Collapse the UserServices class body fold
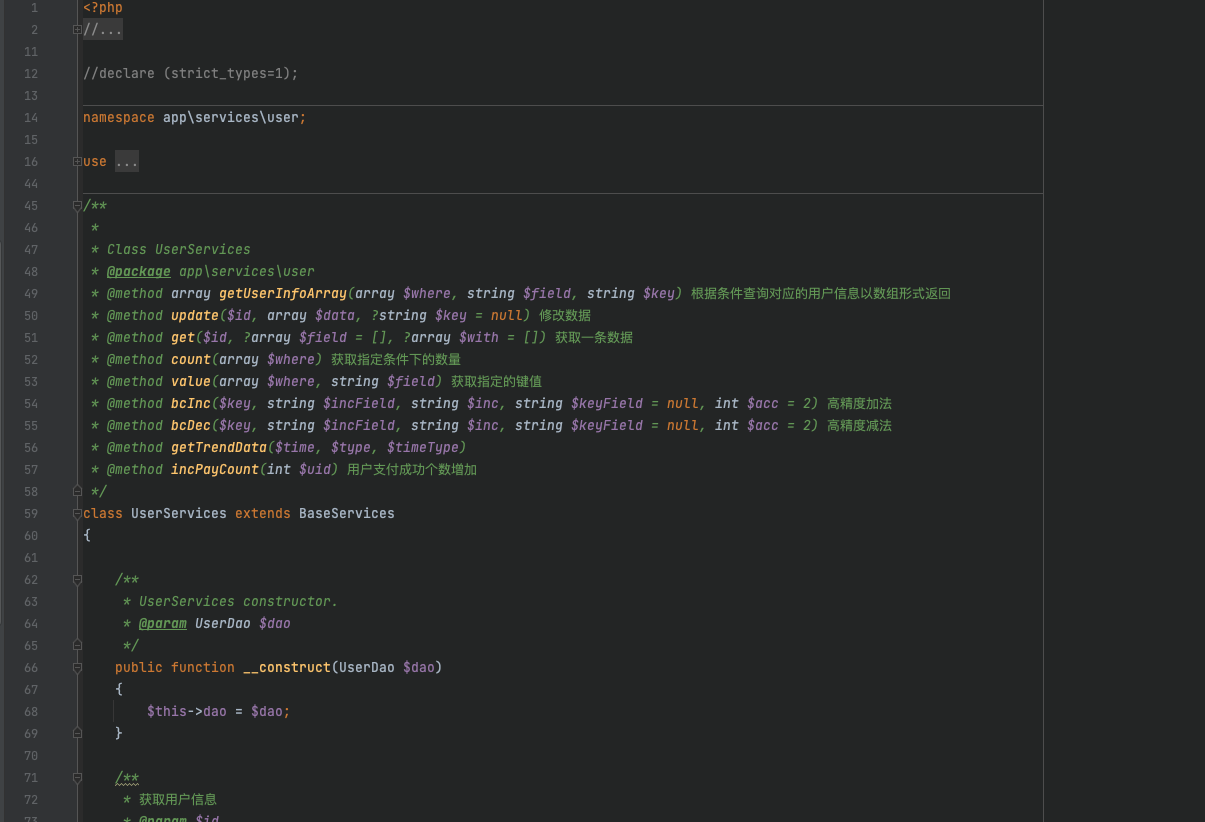 pyautogui.click(x=77, y=514)
